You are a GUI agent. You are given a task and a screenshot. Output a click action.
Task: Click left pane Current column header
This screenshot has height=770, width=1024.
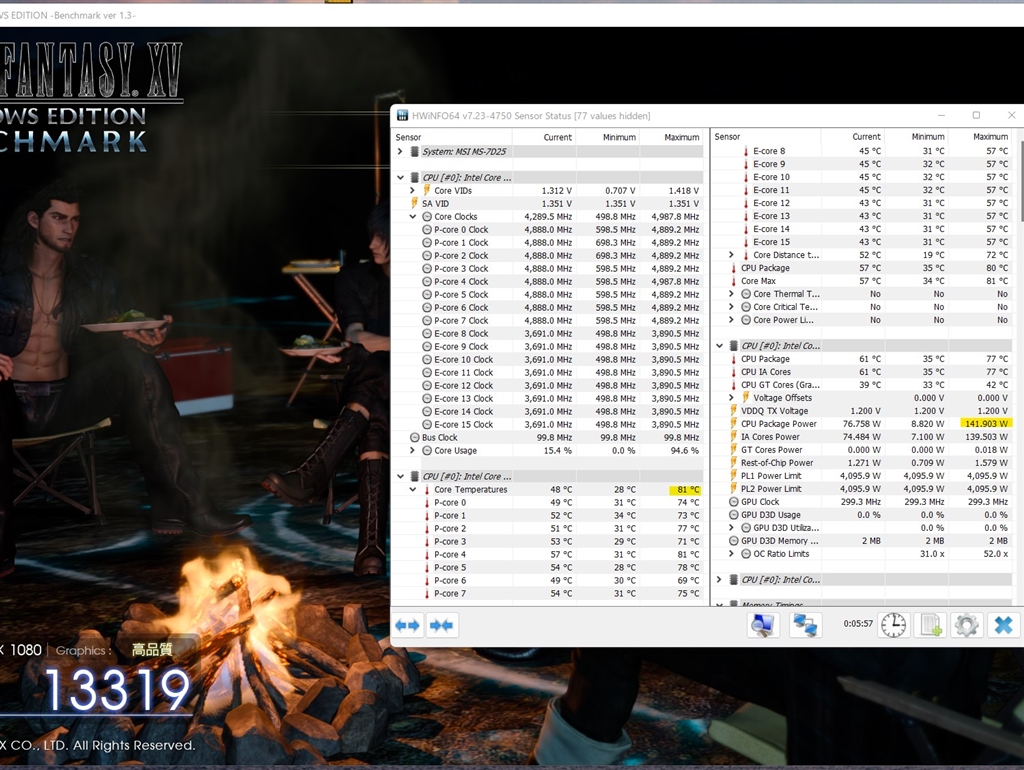pyautogui.click(x=544, y=137)
